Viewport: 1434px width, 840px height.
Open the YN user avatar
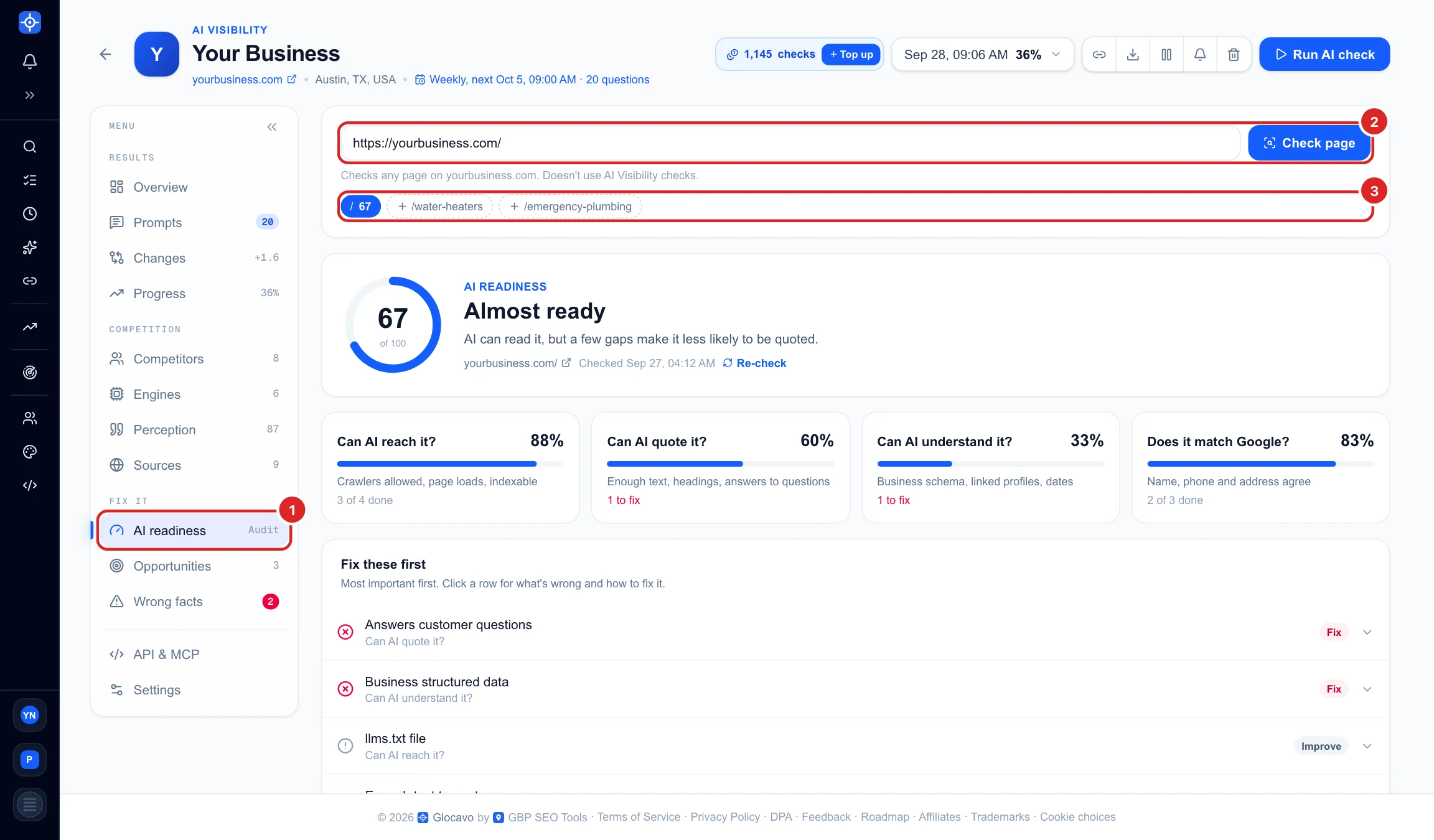click(x=29, y=715)
